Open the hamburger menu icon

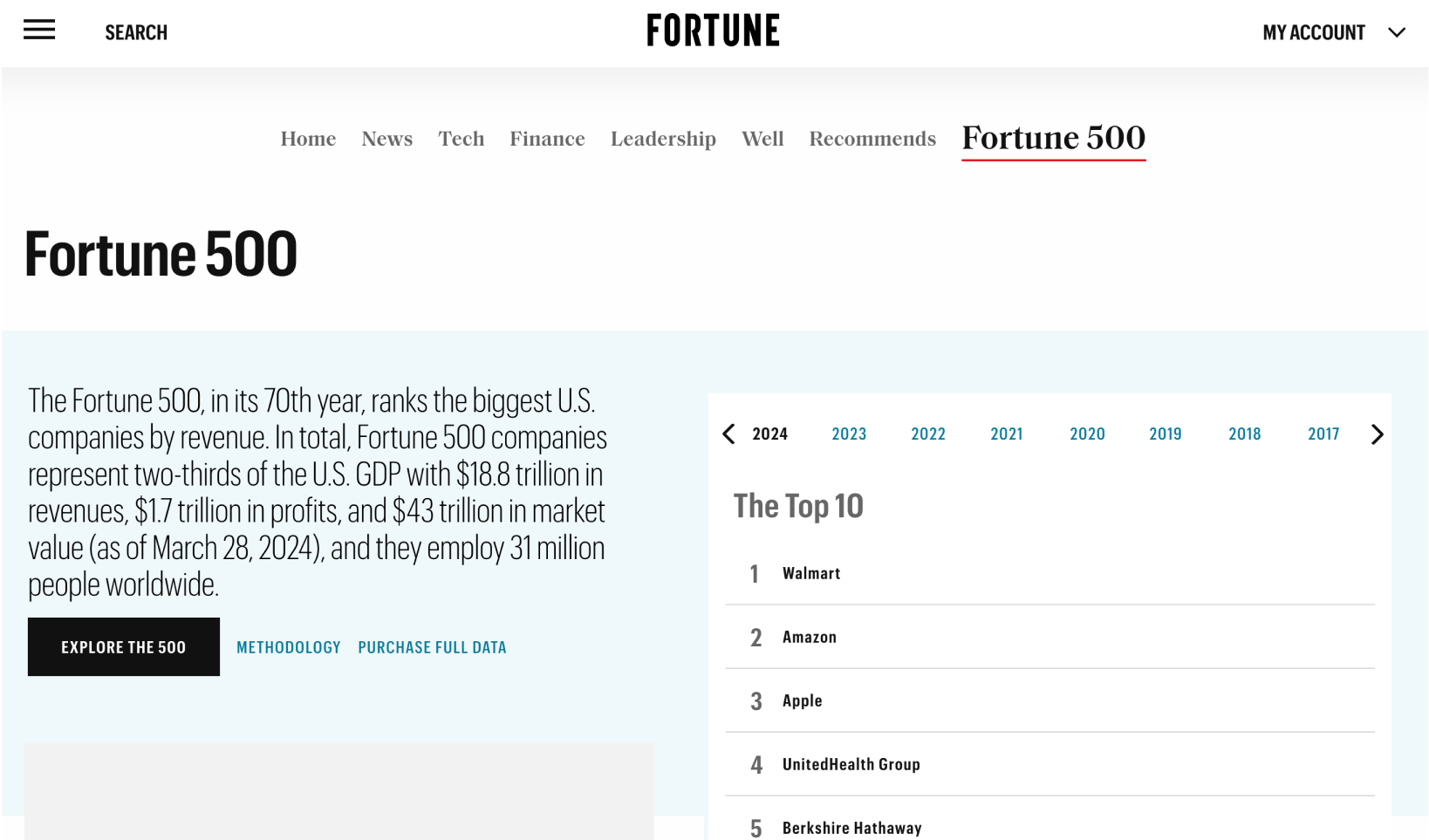coord(39,31)
